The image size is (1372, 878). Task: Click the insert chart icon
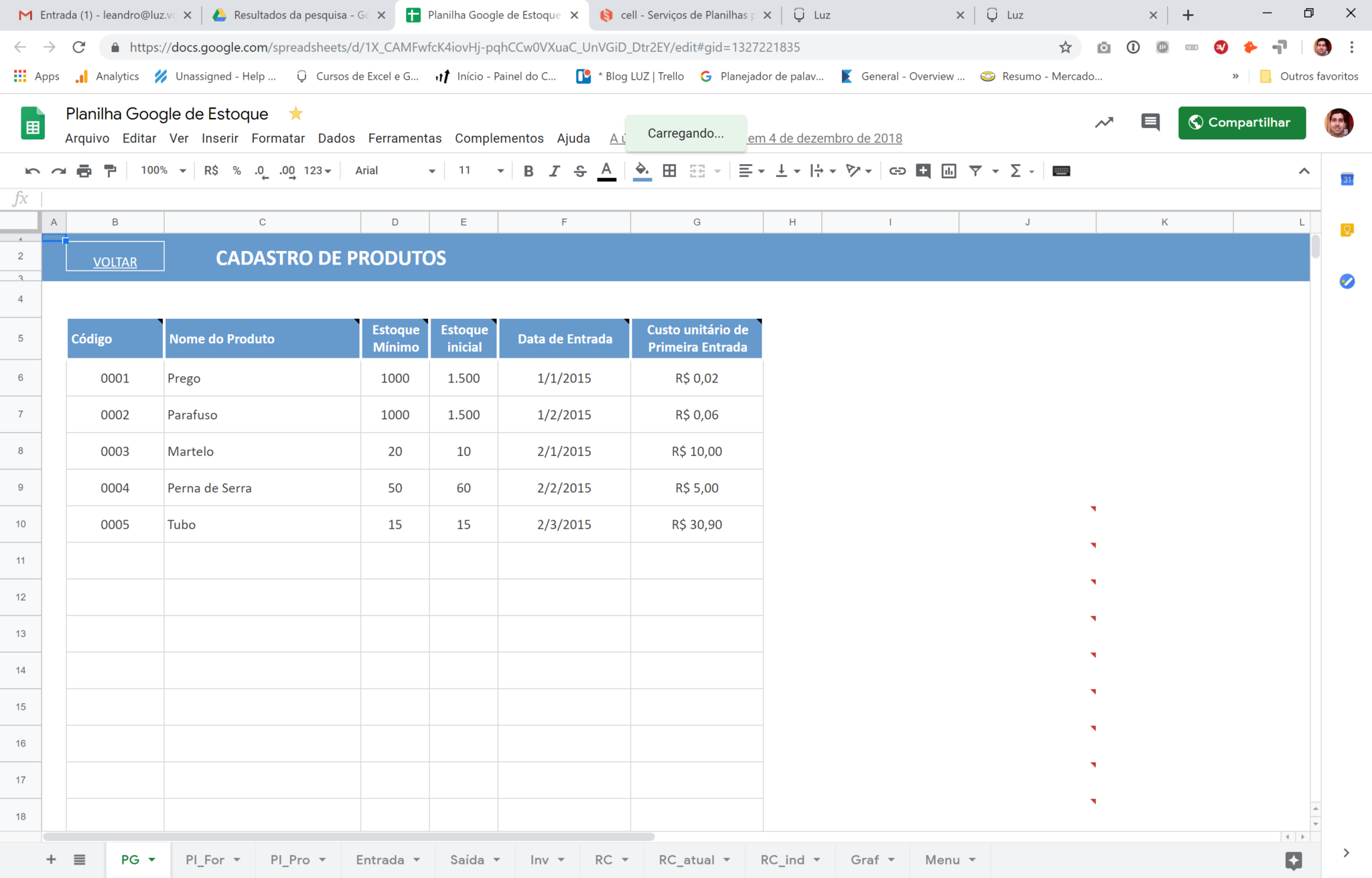coord(949,171)
